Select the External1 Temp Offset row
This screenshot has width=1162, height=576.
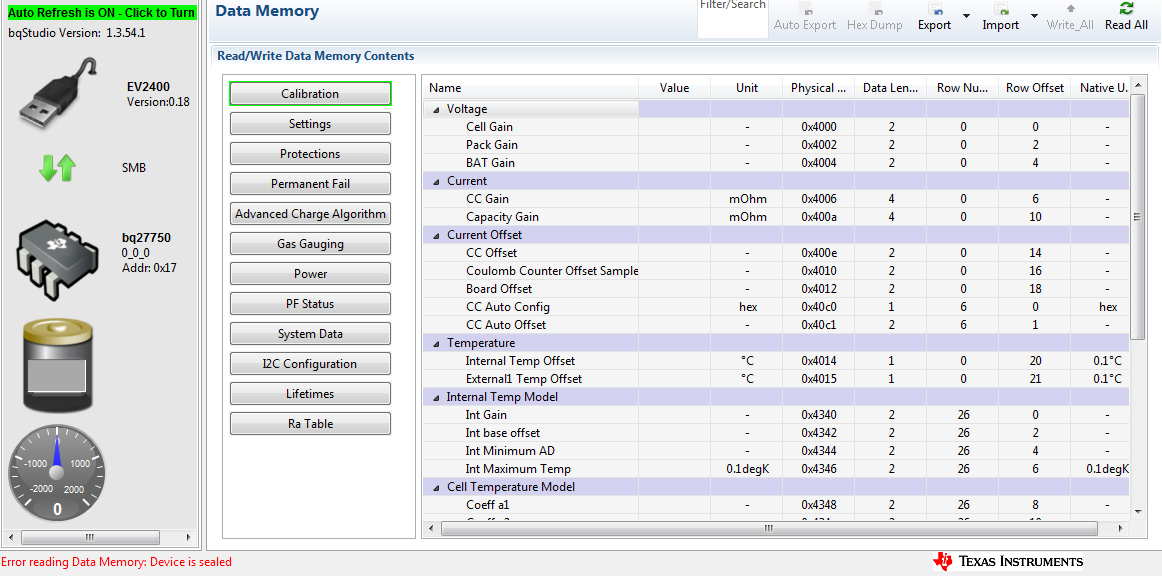[x=776, y=379]
